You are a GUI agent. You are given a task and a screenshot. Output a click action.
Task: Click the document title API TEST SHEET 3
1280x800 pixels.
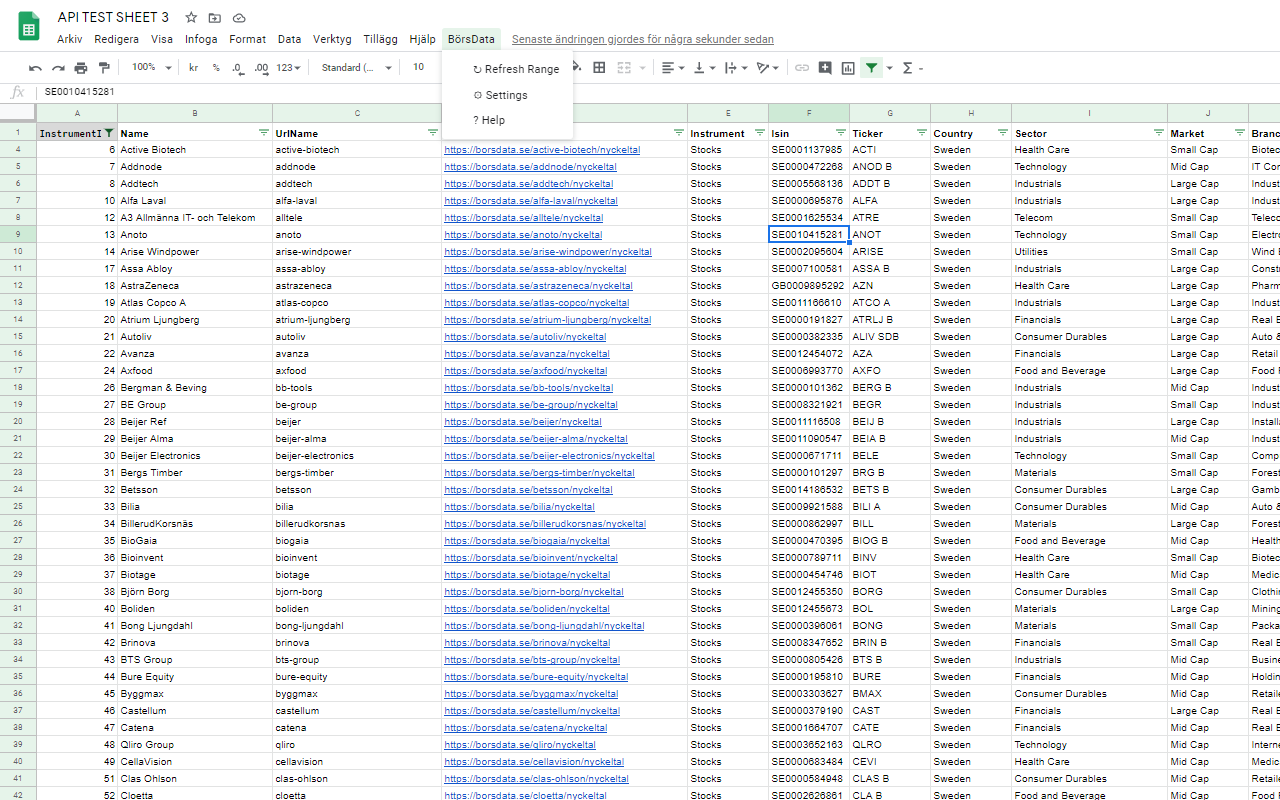coord(113,18)
